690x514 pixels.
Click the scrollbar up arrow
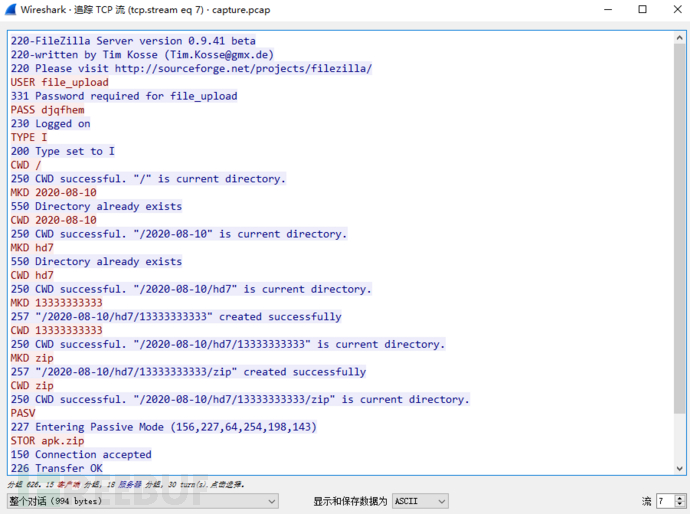click(679, 38)
